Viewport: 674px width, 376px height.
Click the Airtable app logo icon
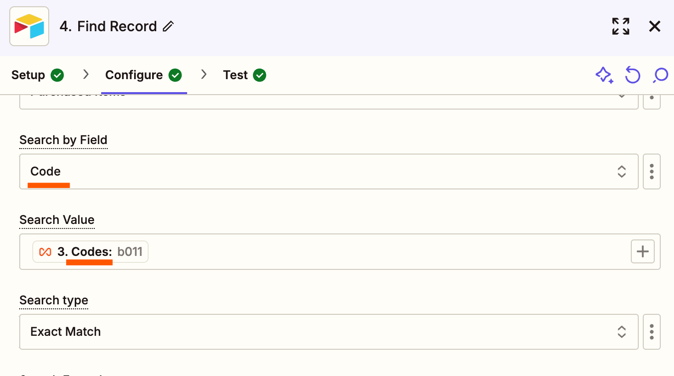pyautogui.click(x=29, y=26)
